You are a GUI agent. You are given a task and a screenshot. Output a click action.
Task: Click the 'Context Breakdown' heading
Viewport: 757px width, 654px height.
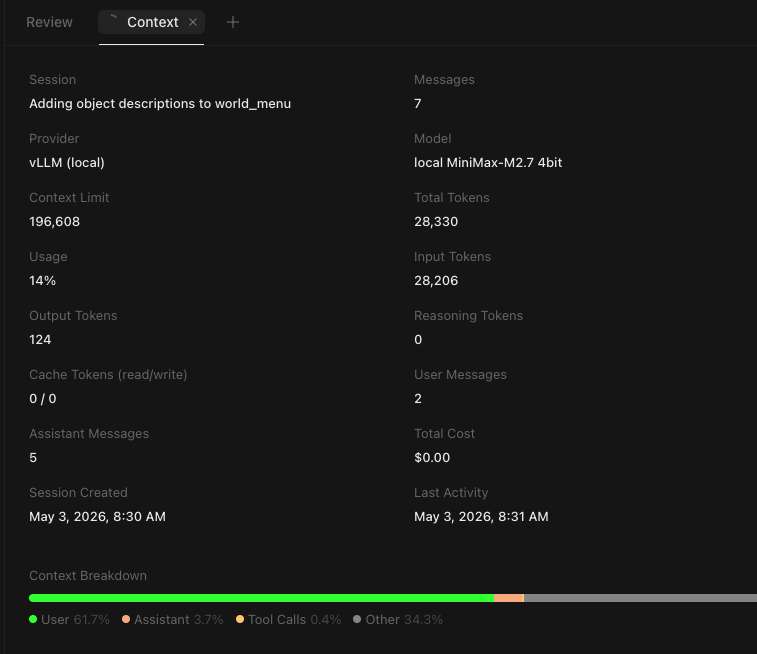[88, 575]
